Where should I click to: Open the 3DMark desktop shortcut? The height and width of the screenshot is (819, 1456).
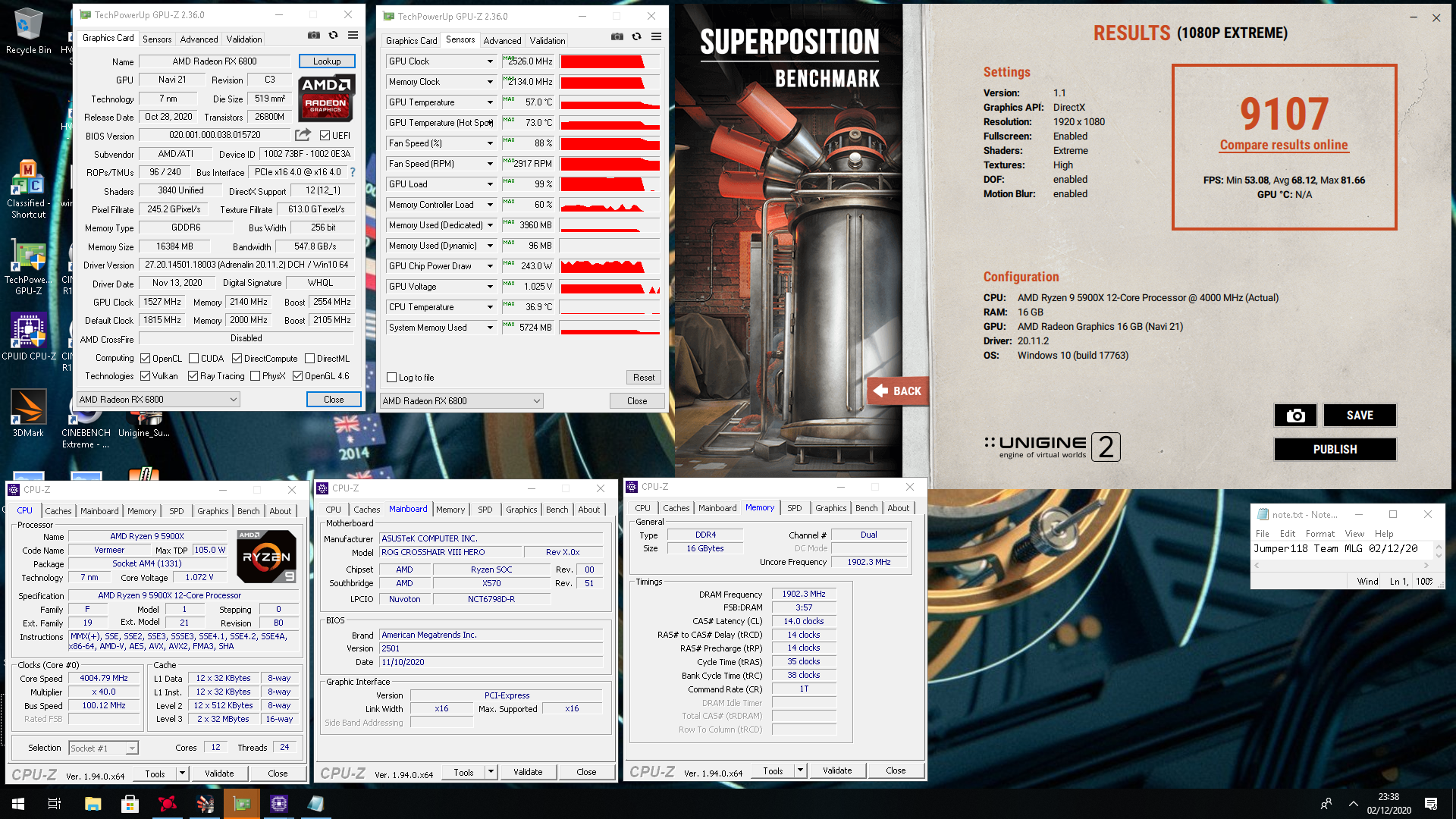pos(28,413)
